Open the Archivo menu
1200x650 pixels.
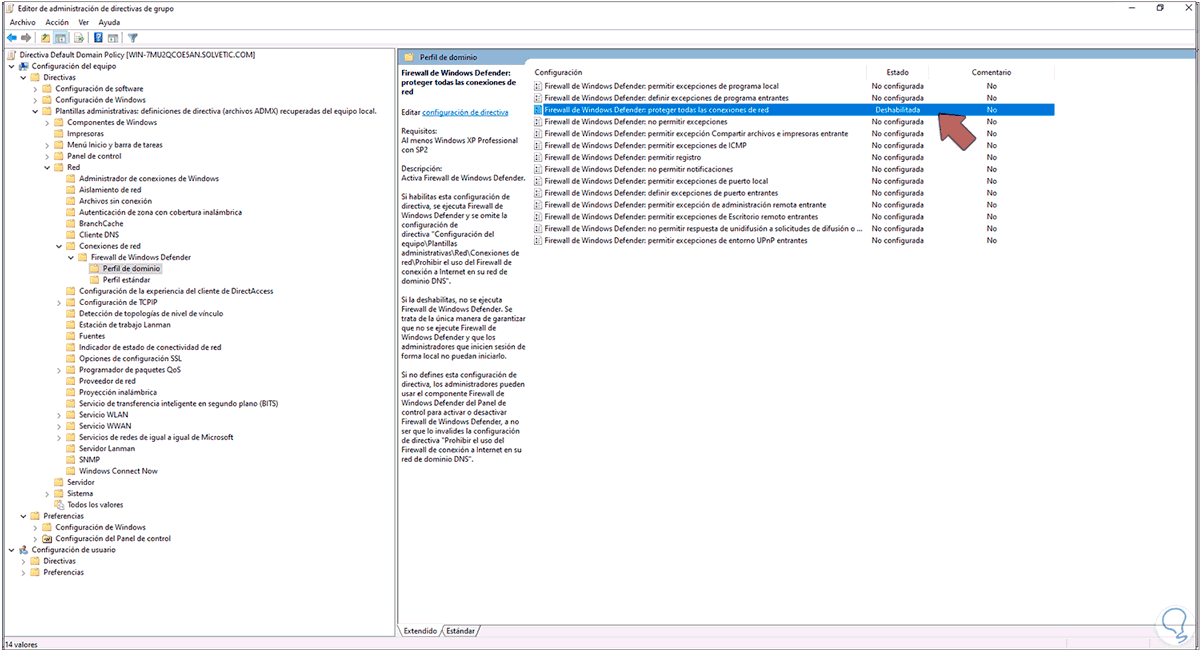(22, 22)
